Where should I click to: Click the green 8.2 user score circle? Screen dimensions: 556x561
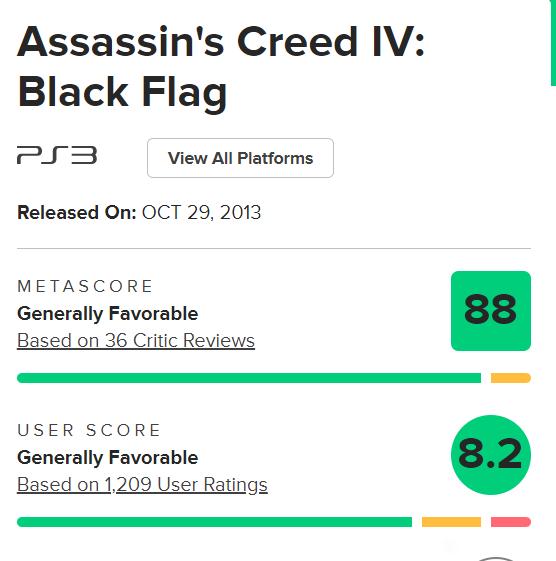(491, 455)
